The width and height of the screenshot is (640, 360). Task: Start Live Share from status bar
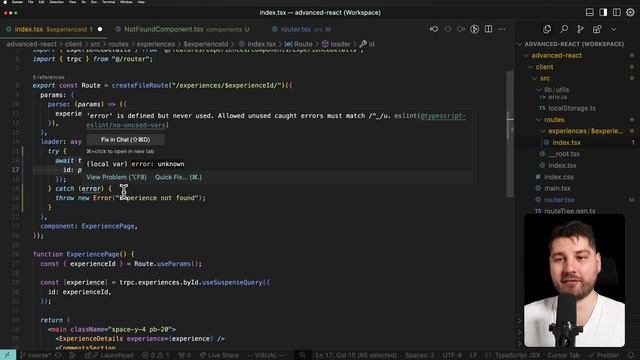(218, 355)
